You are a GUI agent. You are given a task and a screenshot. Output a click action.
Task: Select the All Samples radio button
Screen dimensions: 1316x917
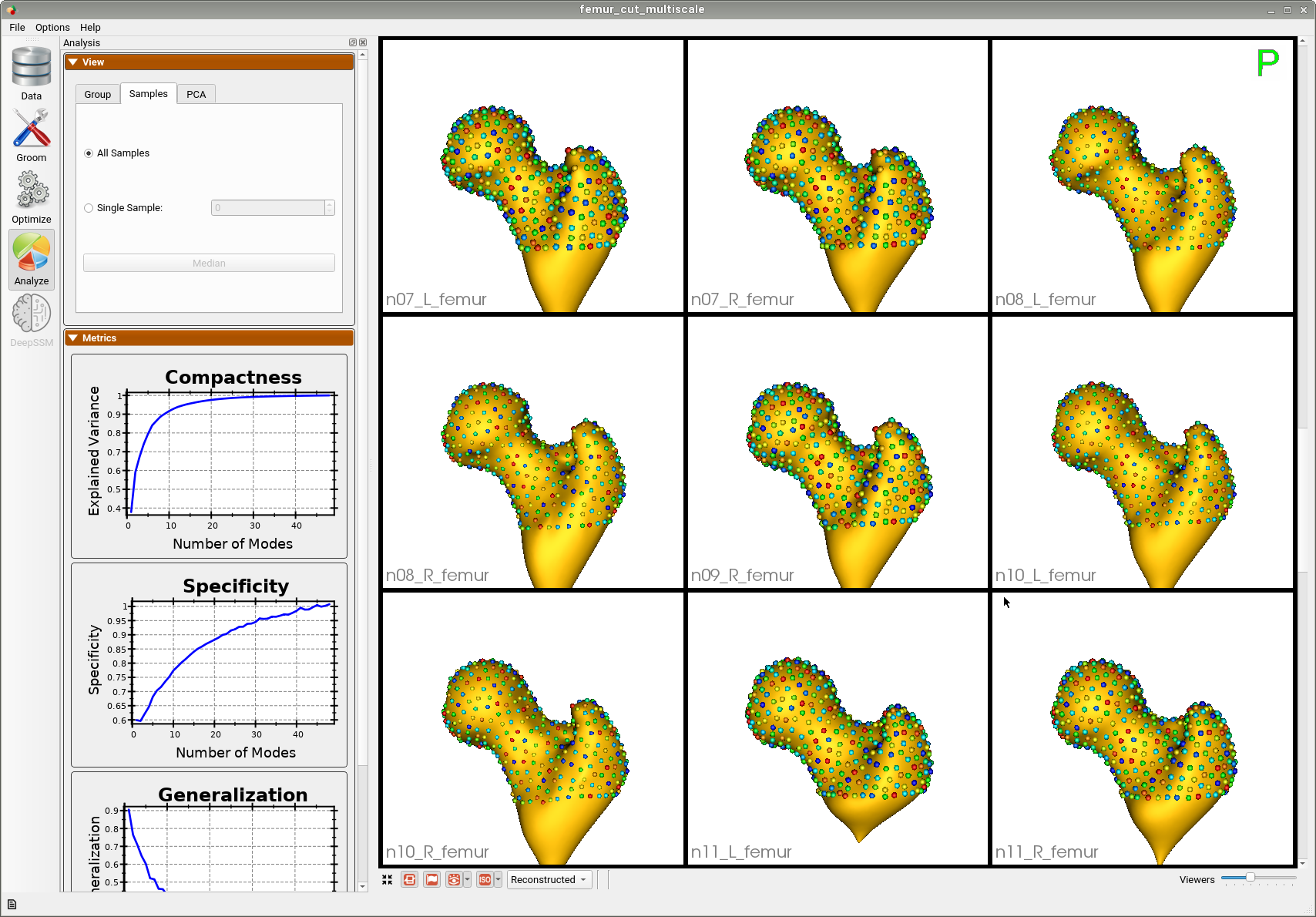click(89, 153)
